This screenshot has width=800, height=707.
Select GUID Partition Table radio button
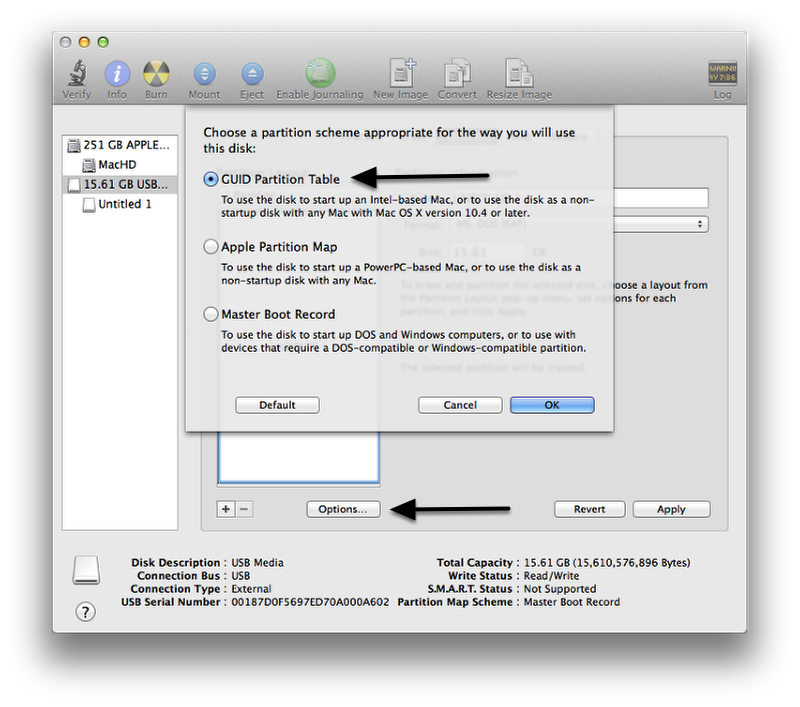click(211, 179)
